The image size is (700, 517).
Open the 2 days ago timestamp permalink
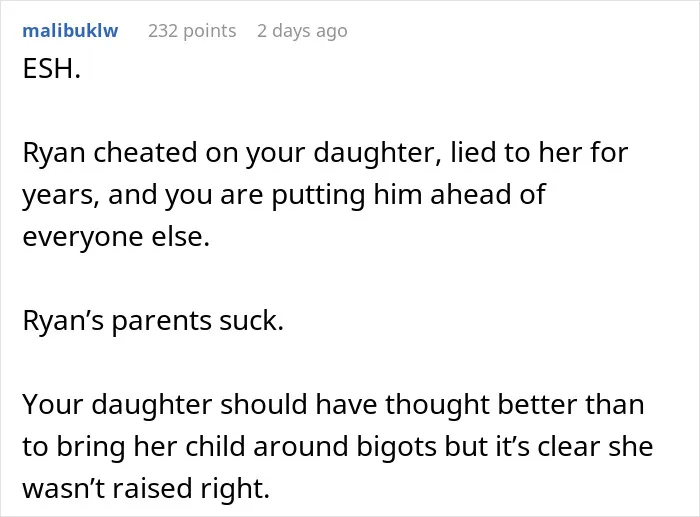pyautogui.click(x=302, y=31)
